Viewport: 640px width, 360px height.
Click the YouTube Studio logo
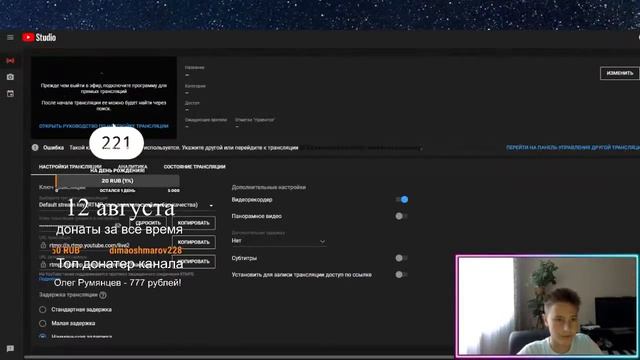click(39, 38)
